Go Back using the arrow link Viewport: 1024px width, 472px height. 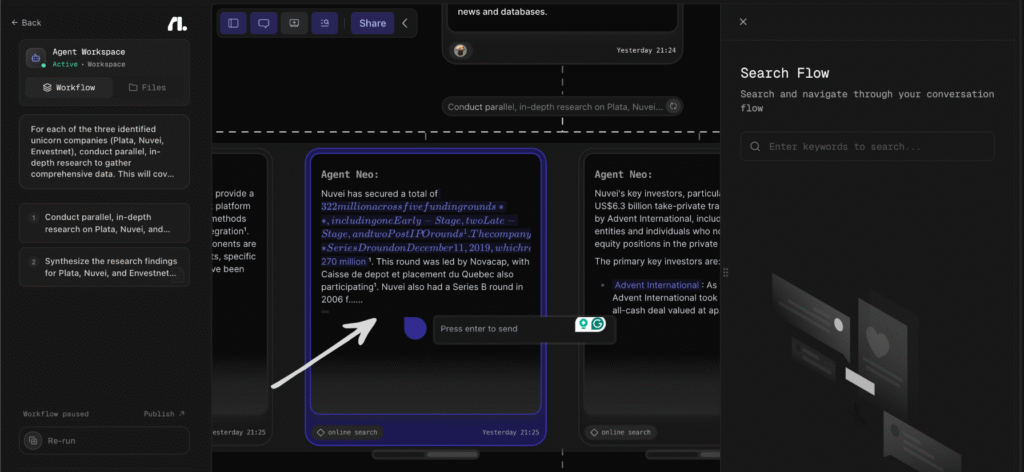[x=26, y=23]
